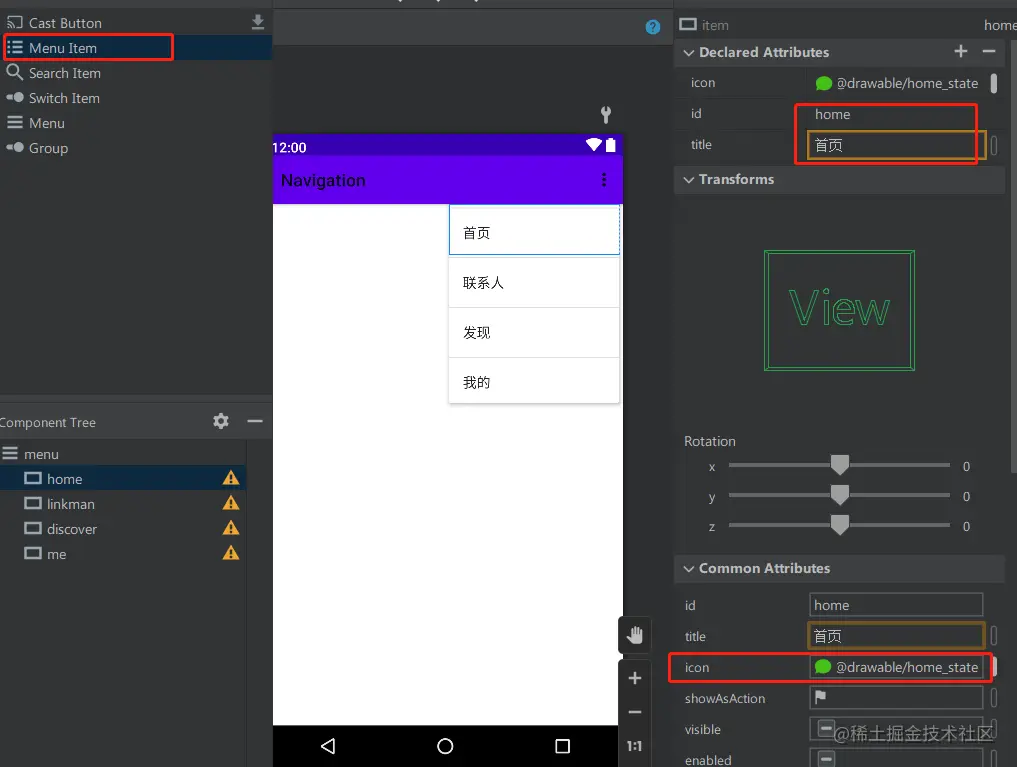Image resolution: width=1017 pixels, height=767 pixels.
Task: Click 发现 menu entry in preview
Action: tap(534, 332)
